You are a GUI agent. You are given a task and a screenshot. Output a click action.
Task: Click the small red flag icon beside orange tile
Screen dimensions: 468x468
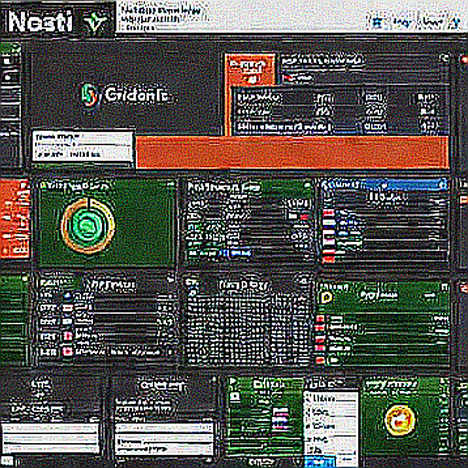[288, 79]
